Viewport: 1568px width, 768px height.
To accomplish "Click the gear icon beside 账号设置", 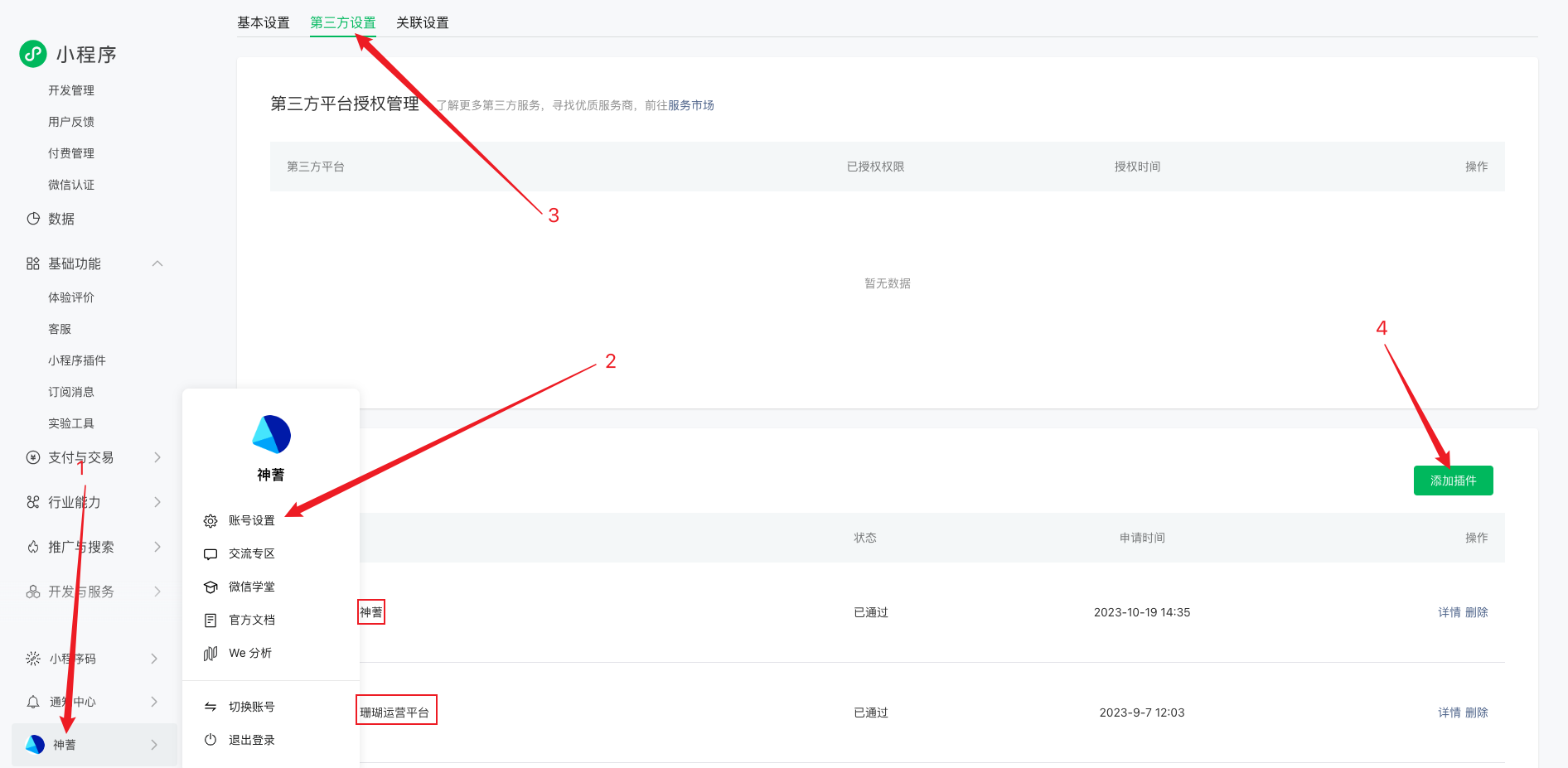I will point(211,521).
